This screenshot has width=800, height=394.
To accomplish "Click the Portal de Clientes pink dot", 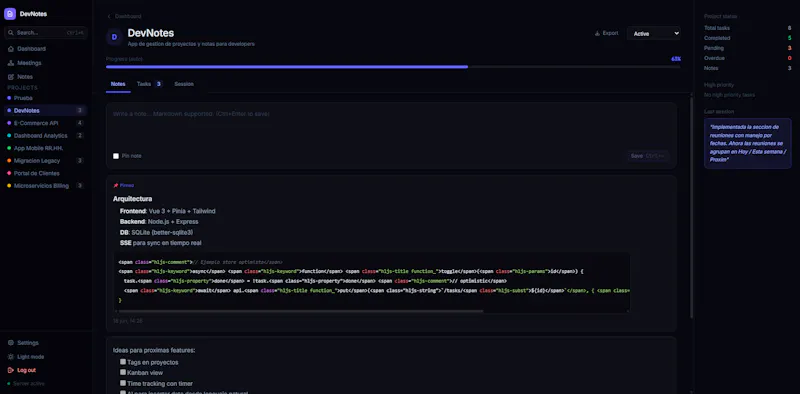I will tap(9, 173).
